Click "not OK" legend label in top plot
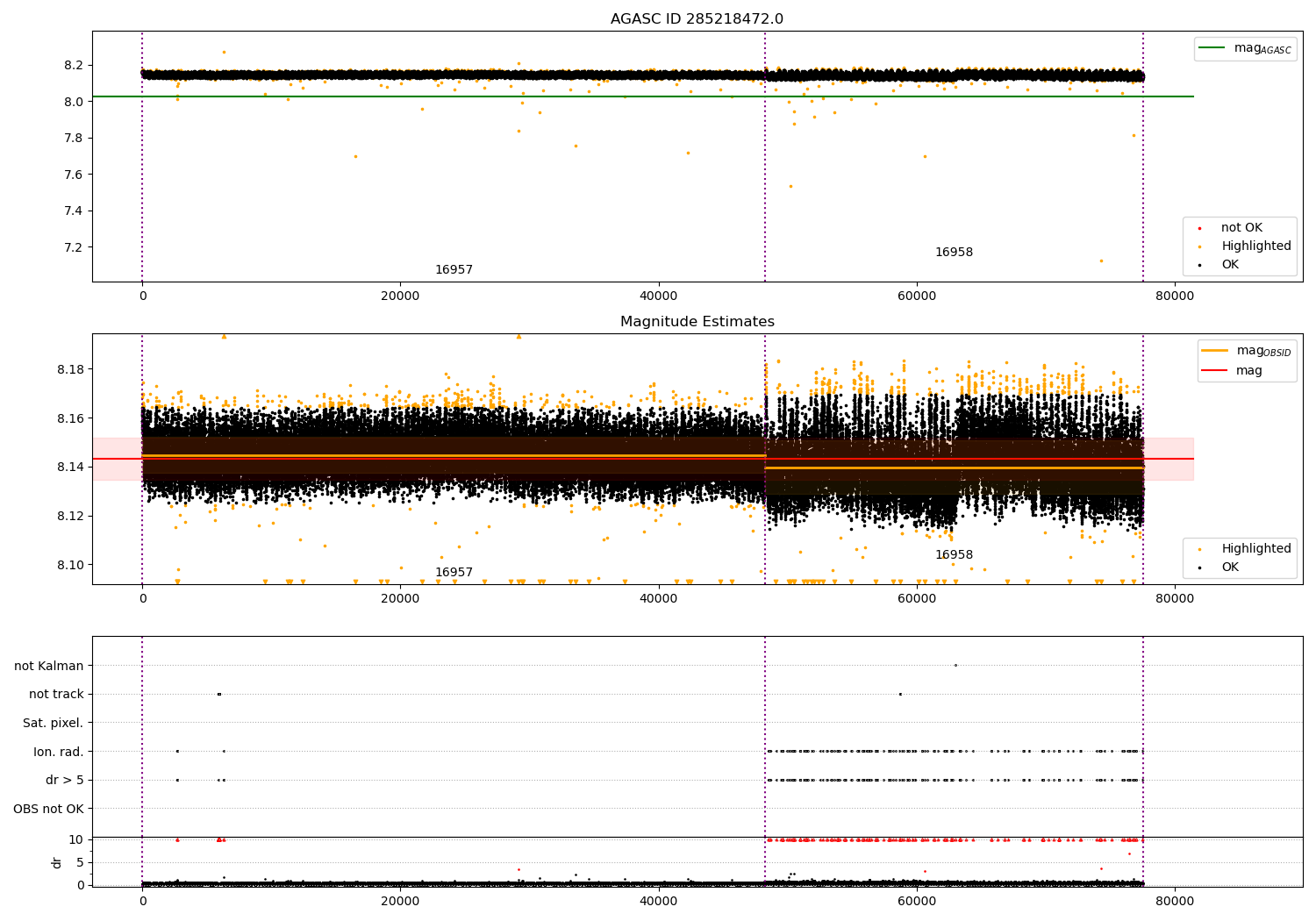The image size is (1316, 921). click(x=1241, y=228)
